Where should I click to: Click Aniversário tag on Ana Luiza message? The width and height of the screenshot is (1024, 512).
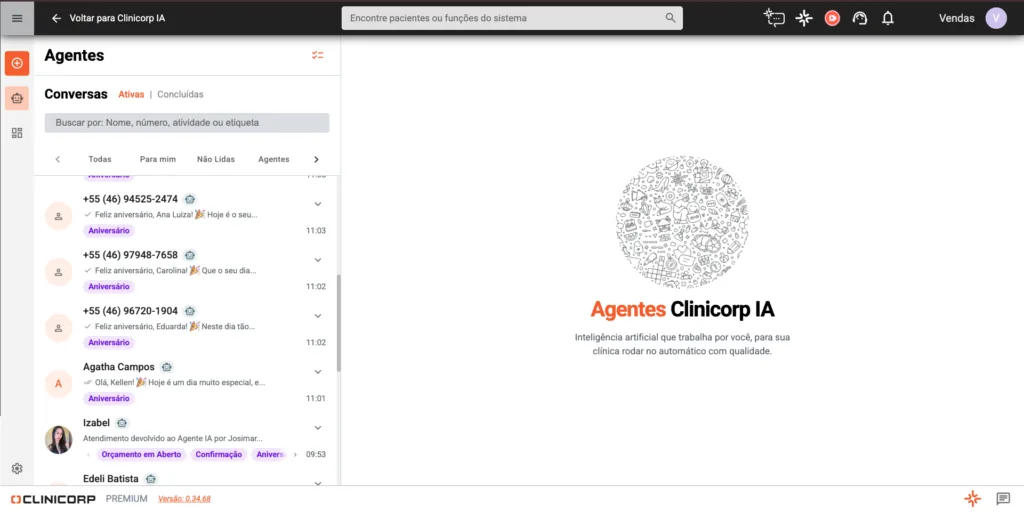(109, 231)
